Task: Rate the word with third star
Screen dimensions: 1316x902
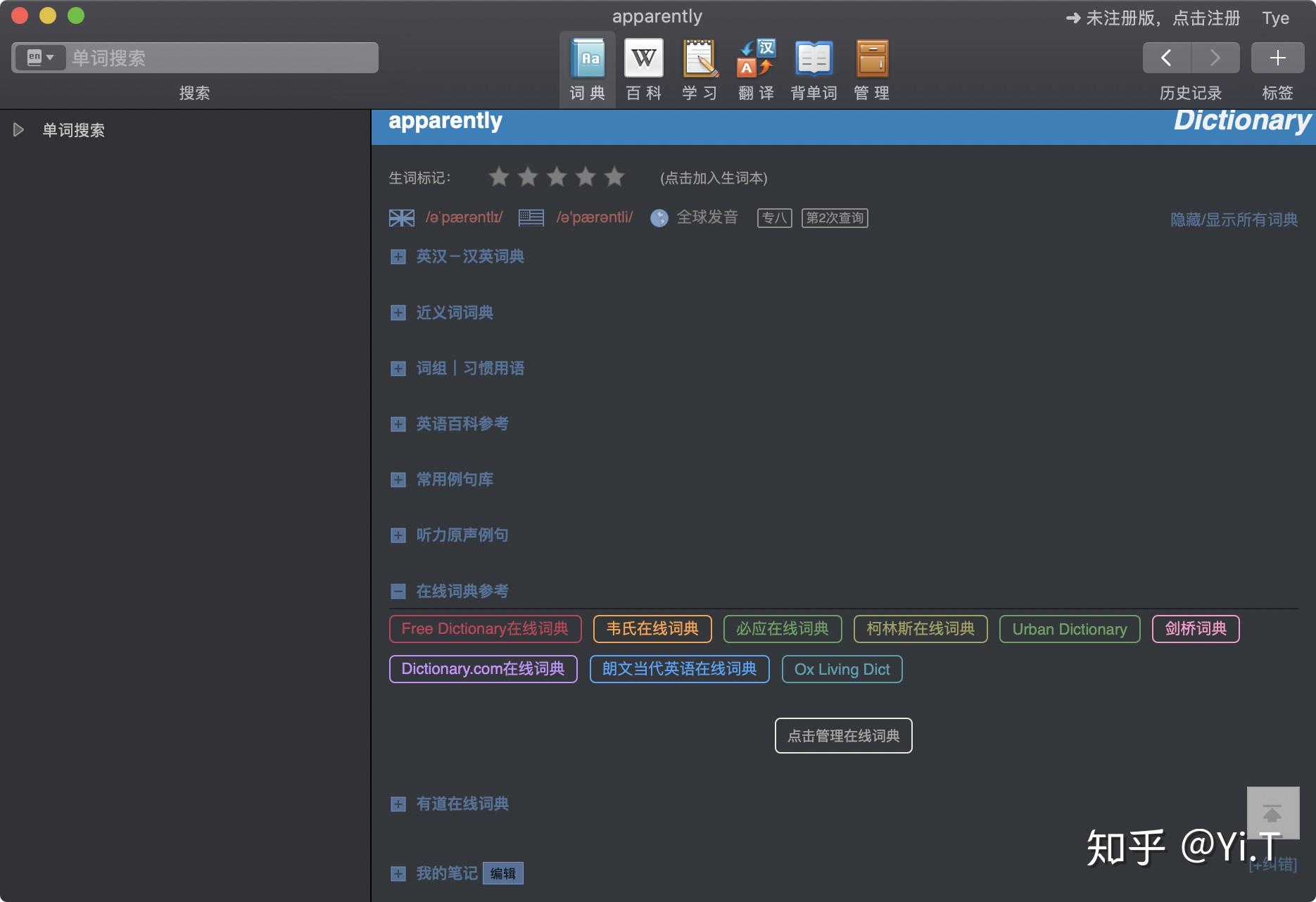Action: pos(557,177)
